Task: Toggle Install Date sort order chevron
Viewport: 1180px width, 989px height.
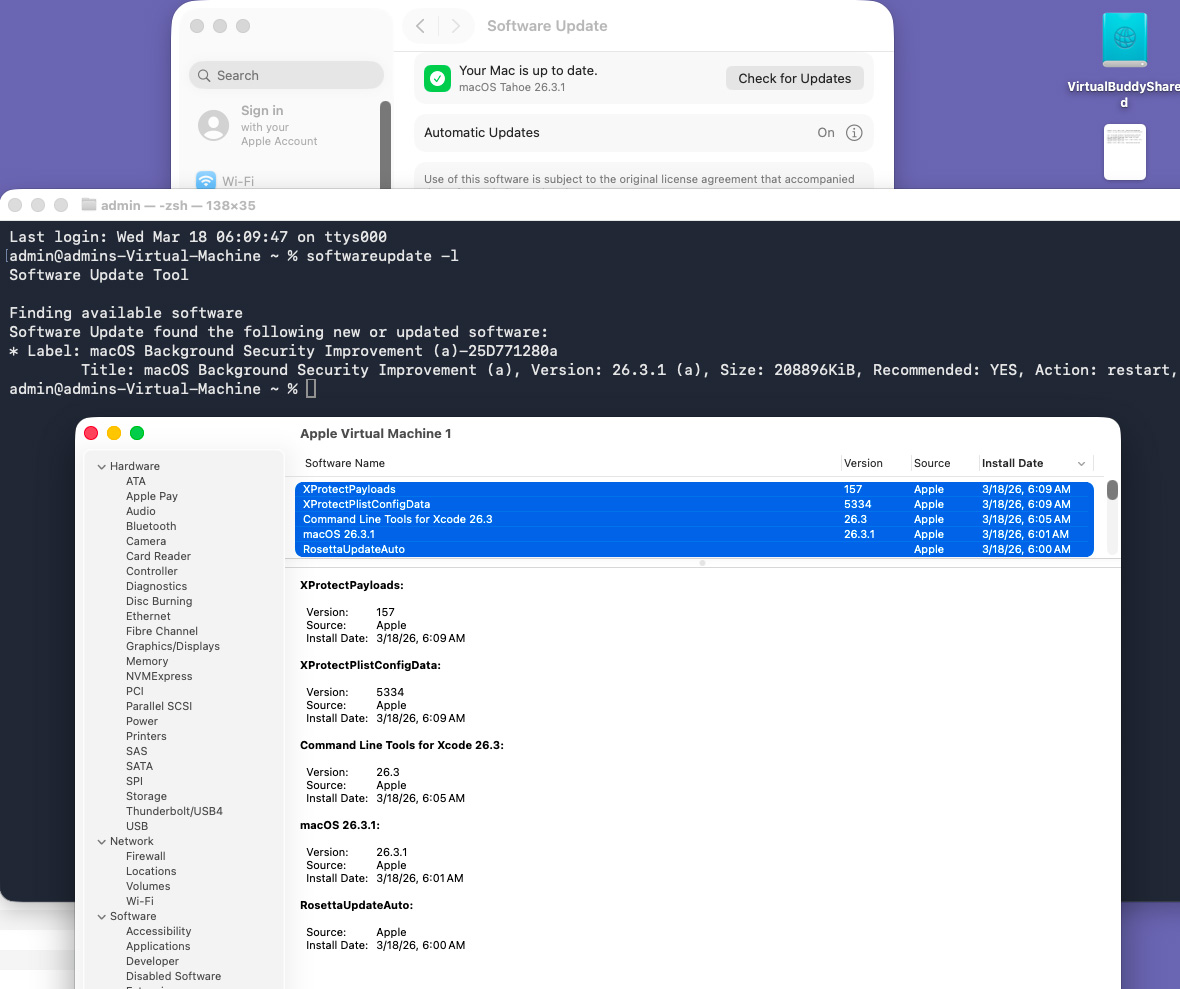Action: [x=1081, y=464]
